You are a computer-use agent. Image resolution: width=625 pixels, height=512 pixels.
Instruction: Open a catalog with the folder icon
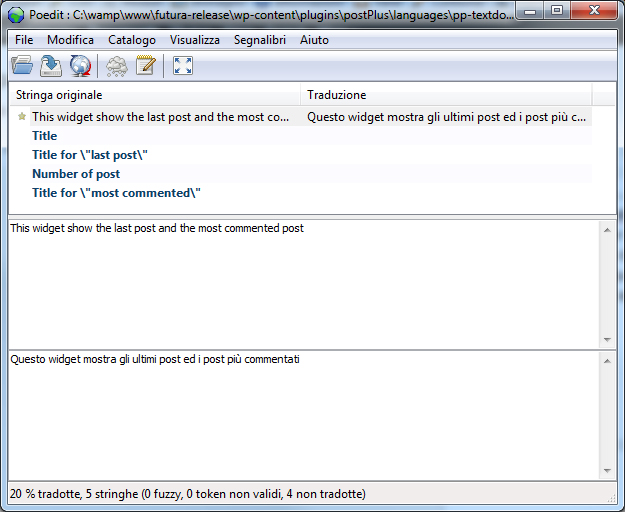click(x=22, y=65)
